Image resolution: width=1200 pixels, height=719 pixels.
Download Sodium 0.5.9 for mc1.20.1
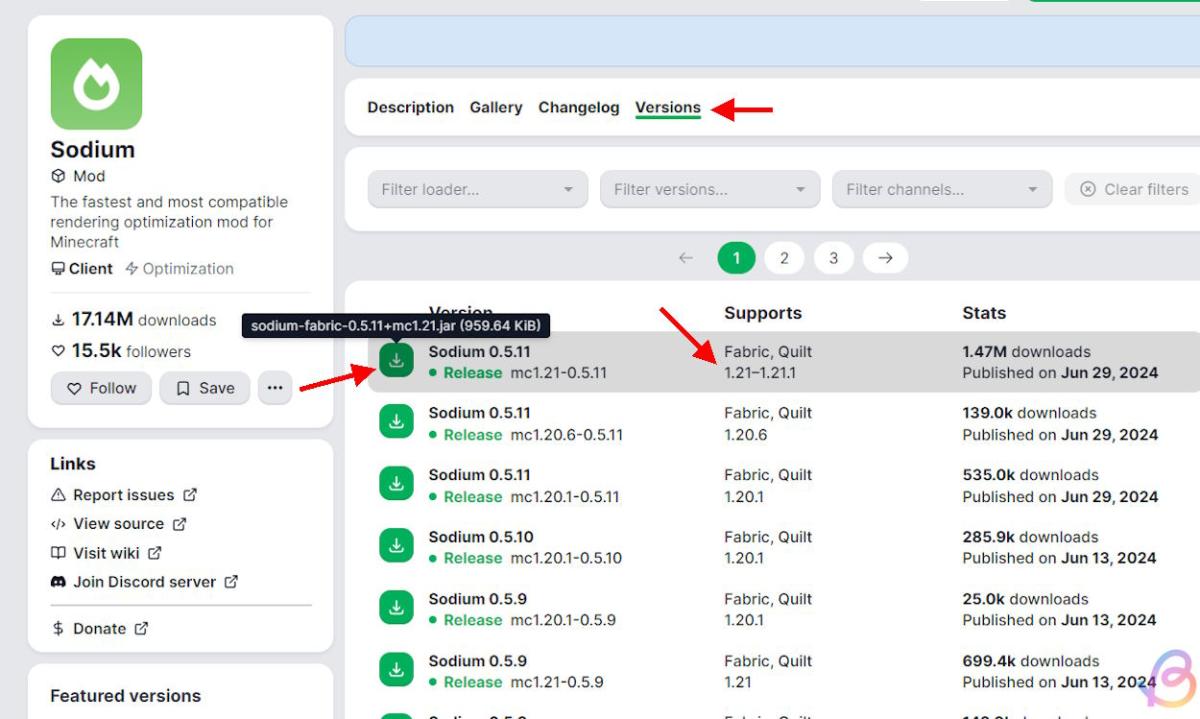click(397, 609)
